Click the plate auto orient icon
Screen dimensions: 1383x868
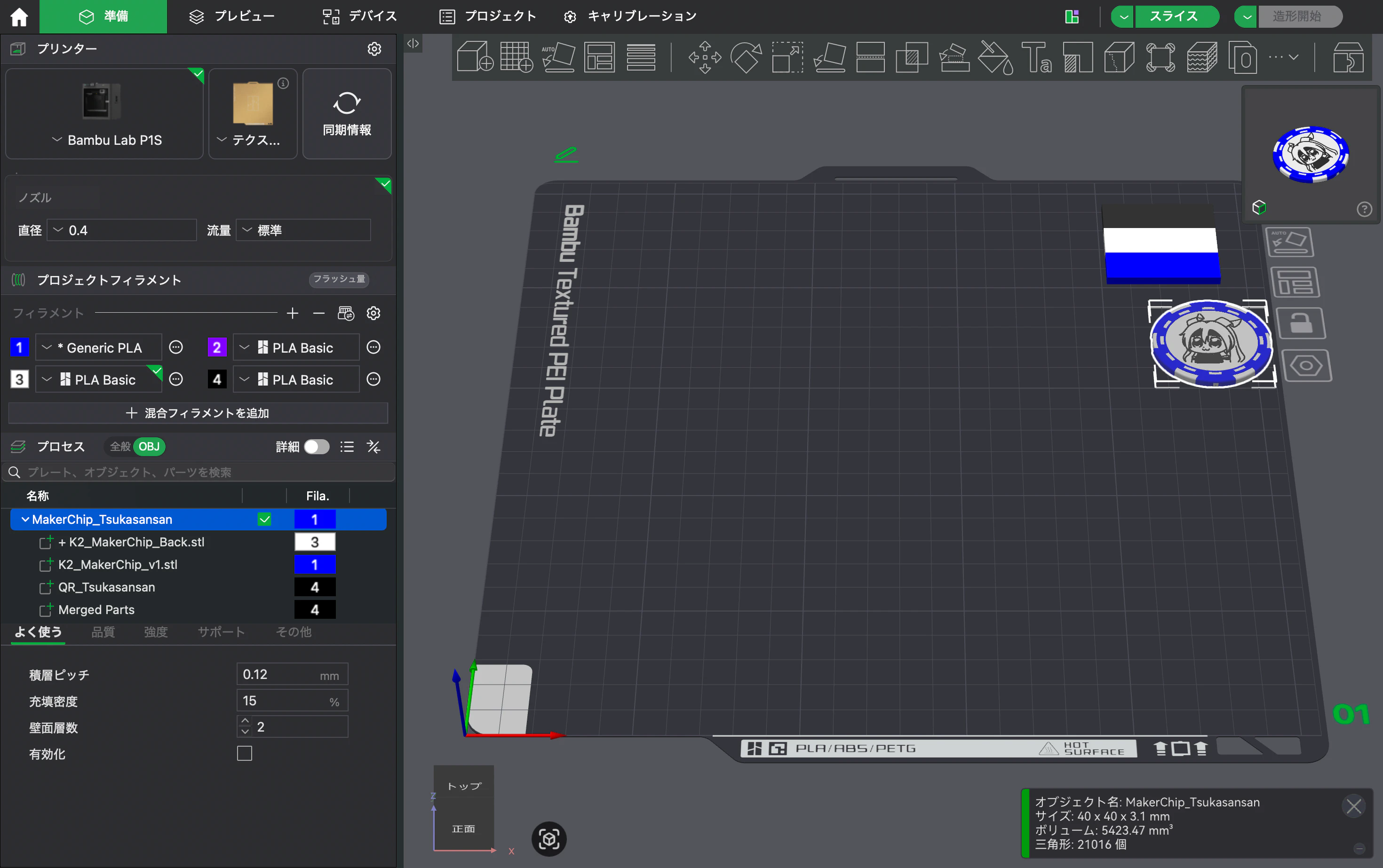point(1289,242)
